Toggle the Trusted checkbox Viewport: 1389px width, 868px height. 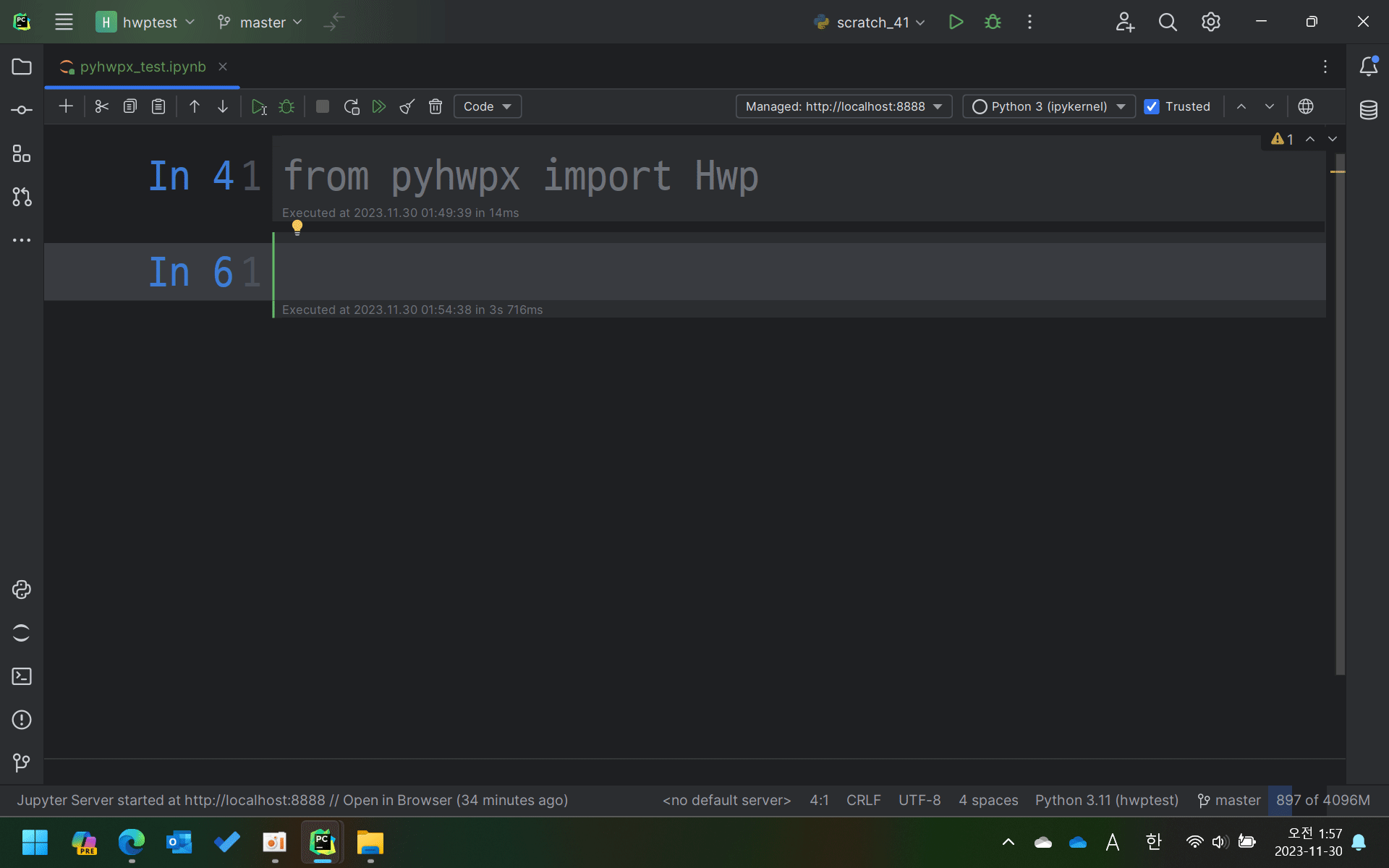click(1152, 106)
